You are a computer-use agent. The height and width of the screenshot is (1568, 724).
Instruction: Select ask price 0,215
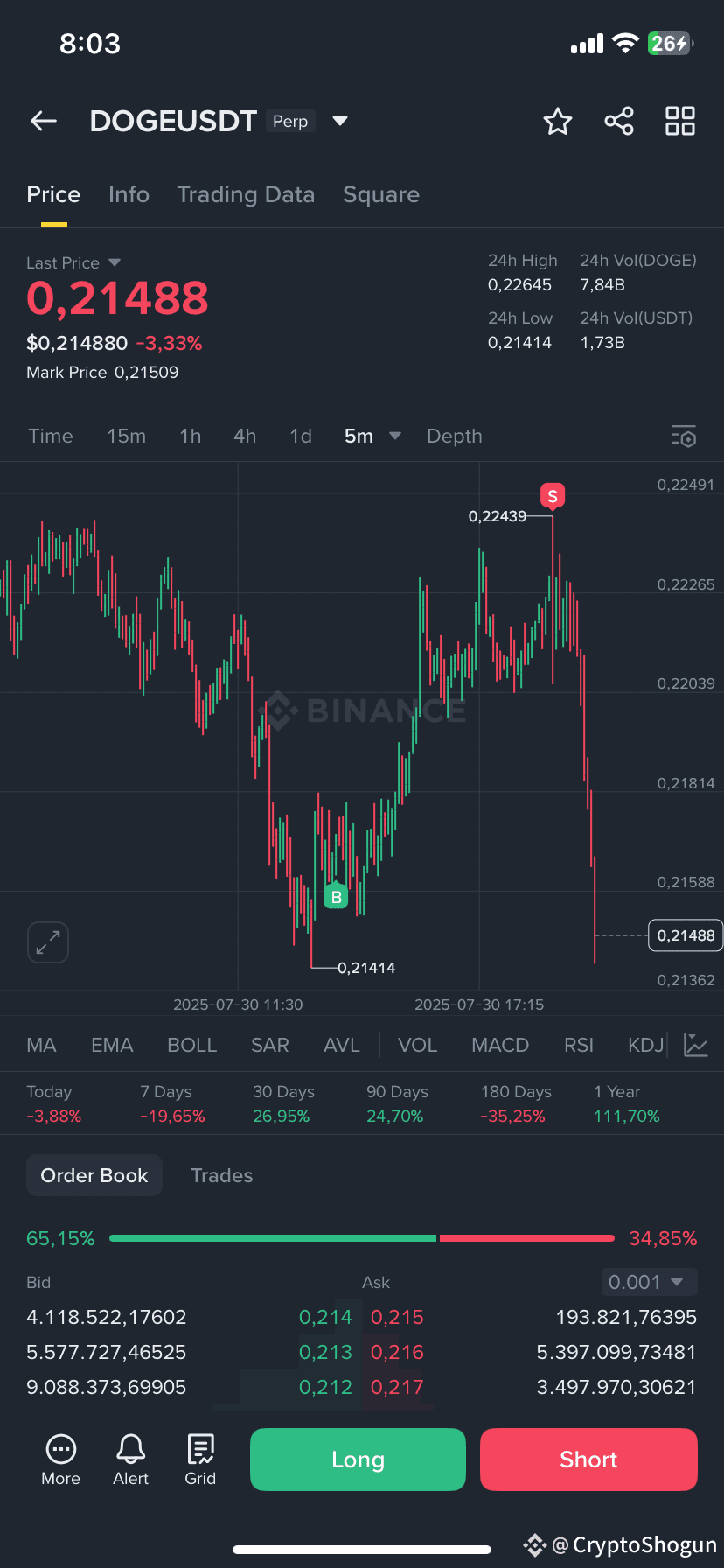pyautogui.click(x=397, y=1317)
